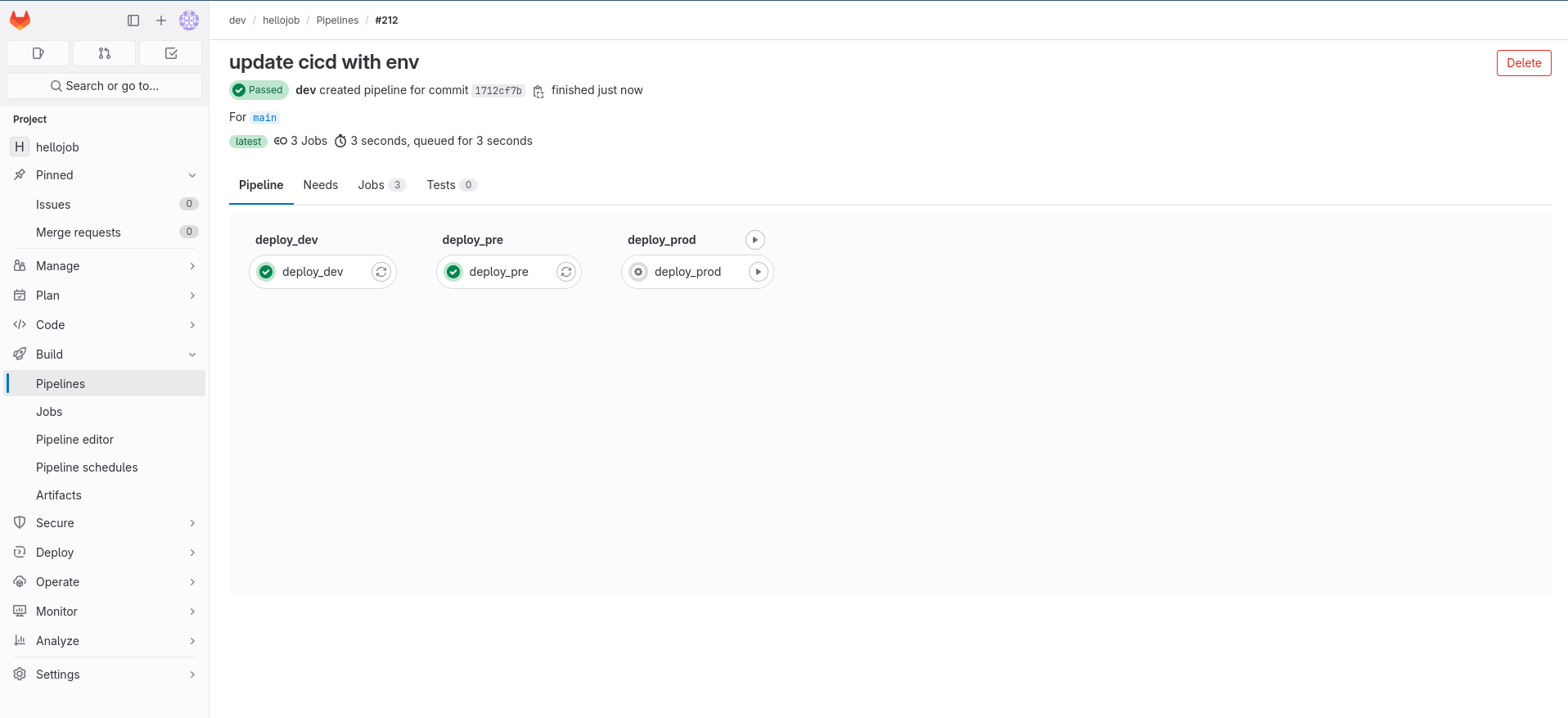Image resolution: width=1568 pixels, height=718 pixels.
Task: Select the Pipeline tab
Action: 261,185
